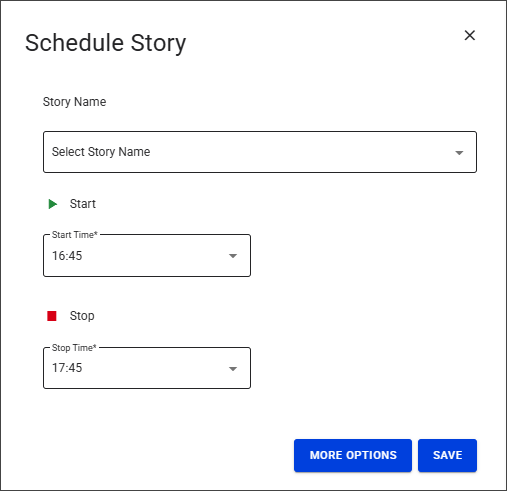Open the Start Time dropdown showing 16:45
The image size is (517, 501).
click(147, 256)
